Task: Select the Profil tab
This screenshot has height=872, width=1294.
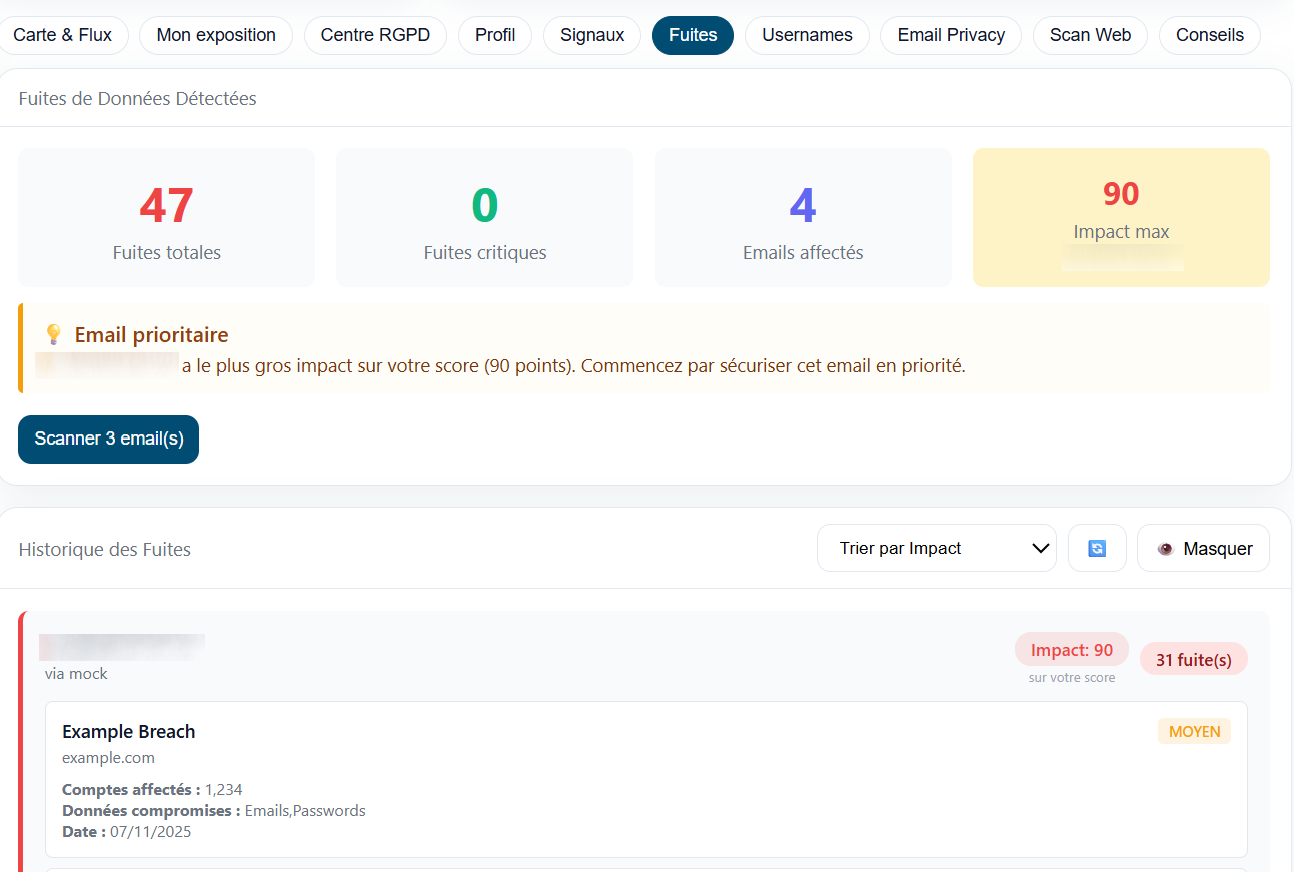Action: (x=495, y=35)
